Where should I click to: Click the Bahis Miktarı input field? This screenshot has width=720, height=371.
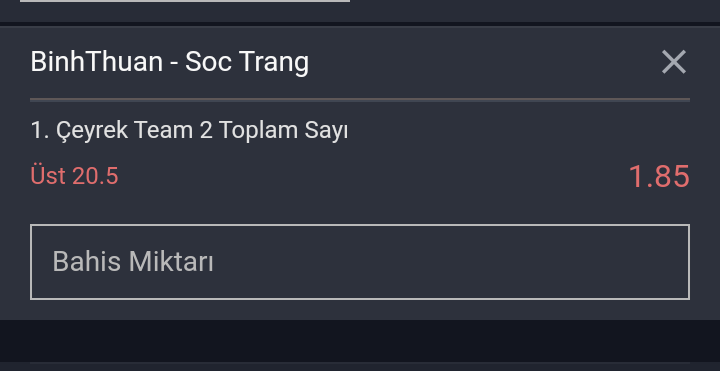pyautogui.click(x=360, y=262)
